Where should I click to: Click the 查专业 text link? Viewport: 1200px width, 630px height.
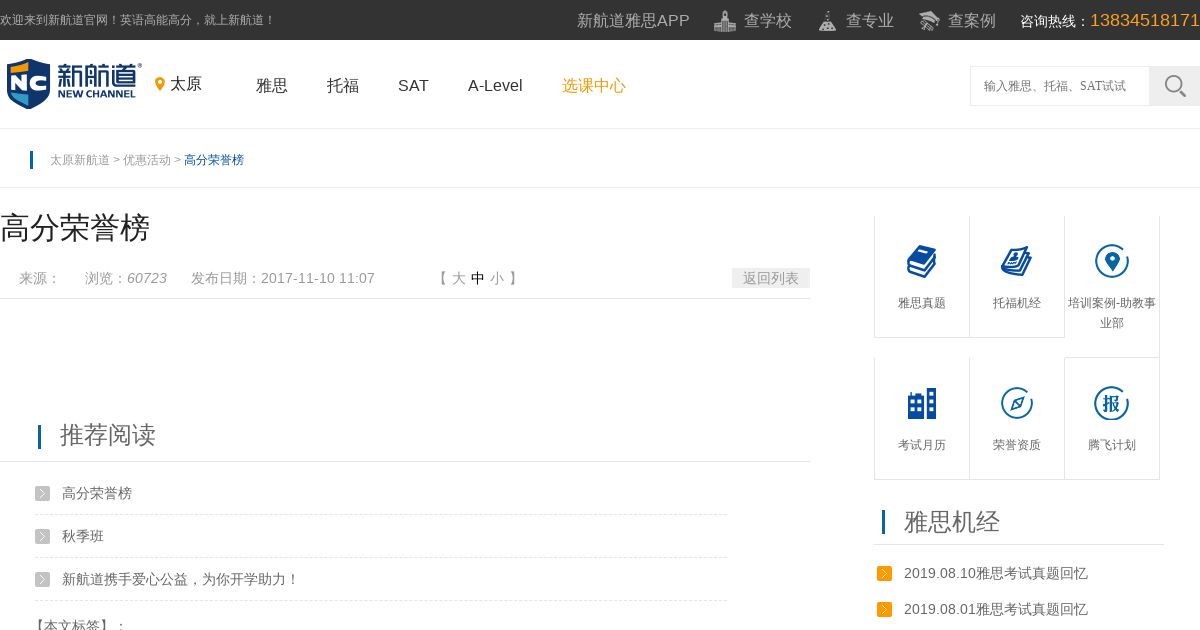click(x=870, y=21)
